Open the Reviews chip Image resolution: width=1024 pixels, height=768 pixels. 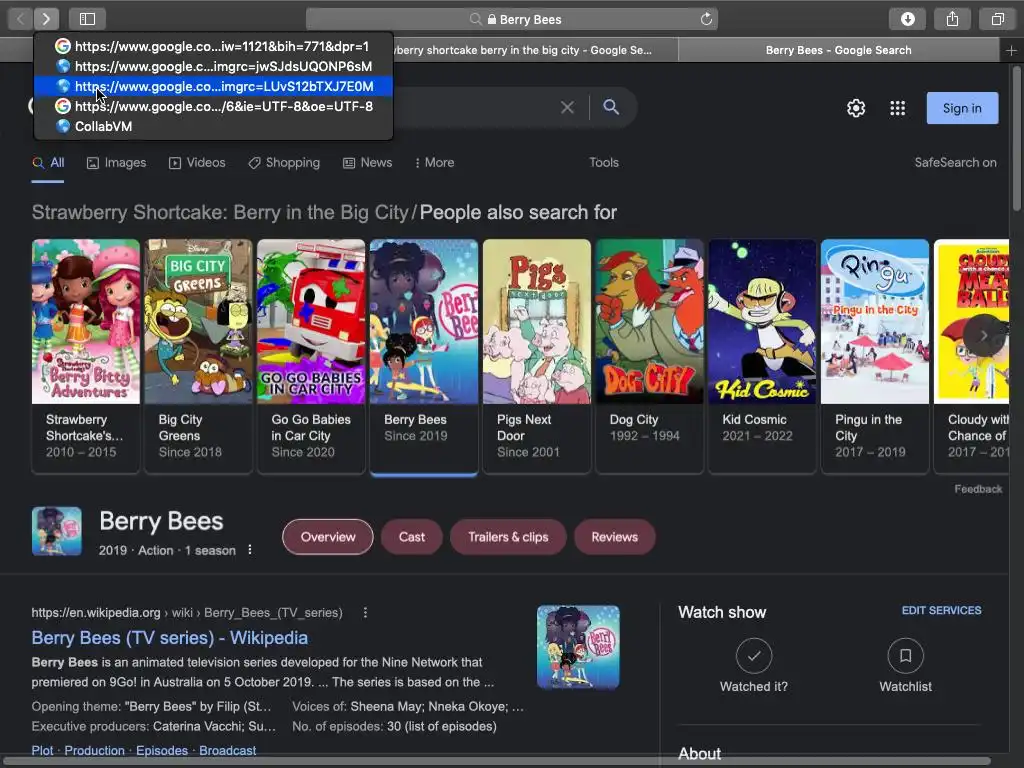click(615, 537)
